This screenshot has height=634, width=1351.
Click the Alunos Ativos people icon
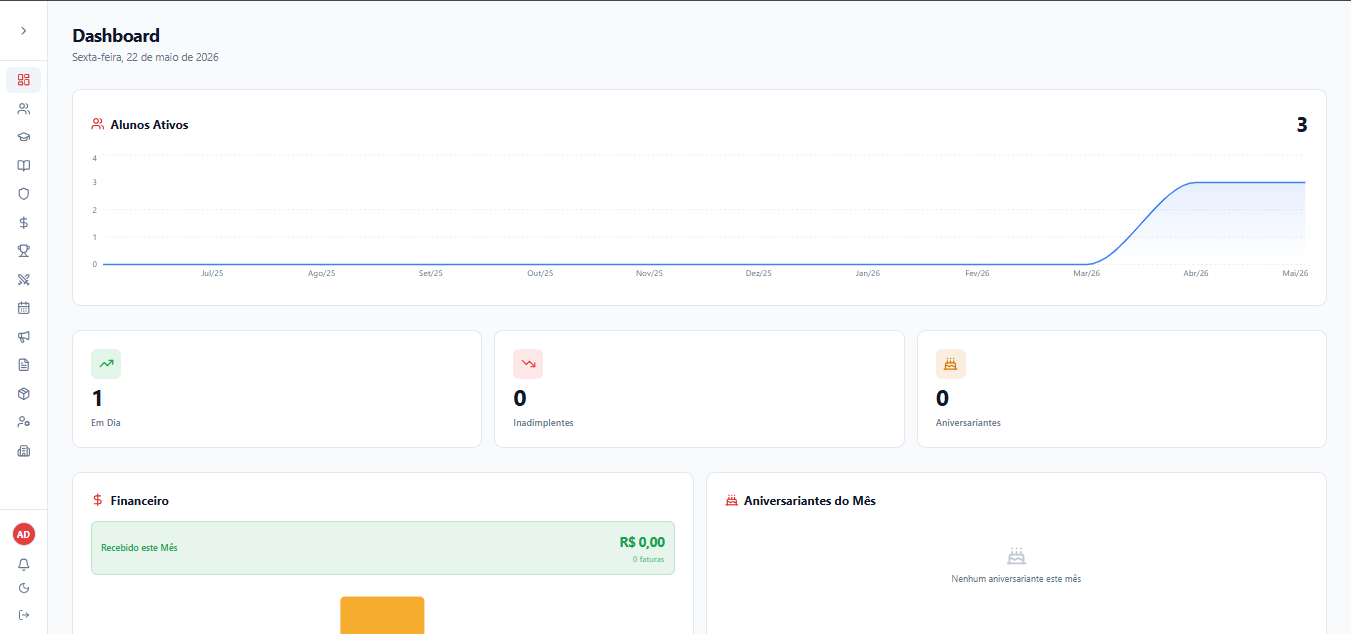point(98,125)
